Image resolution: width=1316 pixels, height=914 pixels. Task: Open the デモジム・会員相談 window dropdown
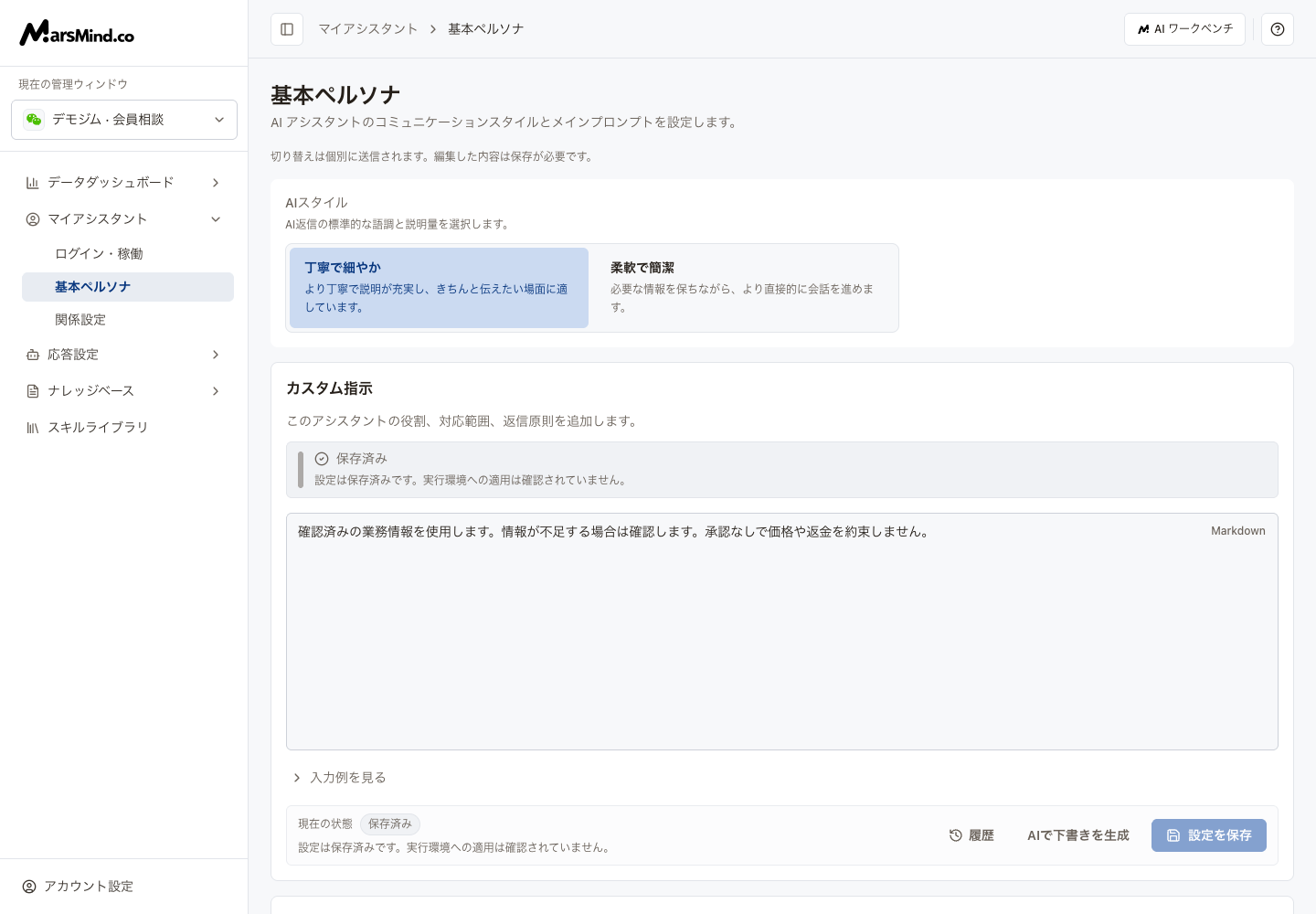(124, 120)
